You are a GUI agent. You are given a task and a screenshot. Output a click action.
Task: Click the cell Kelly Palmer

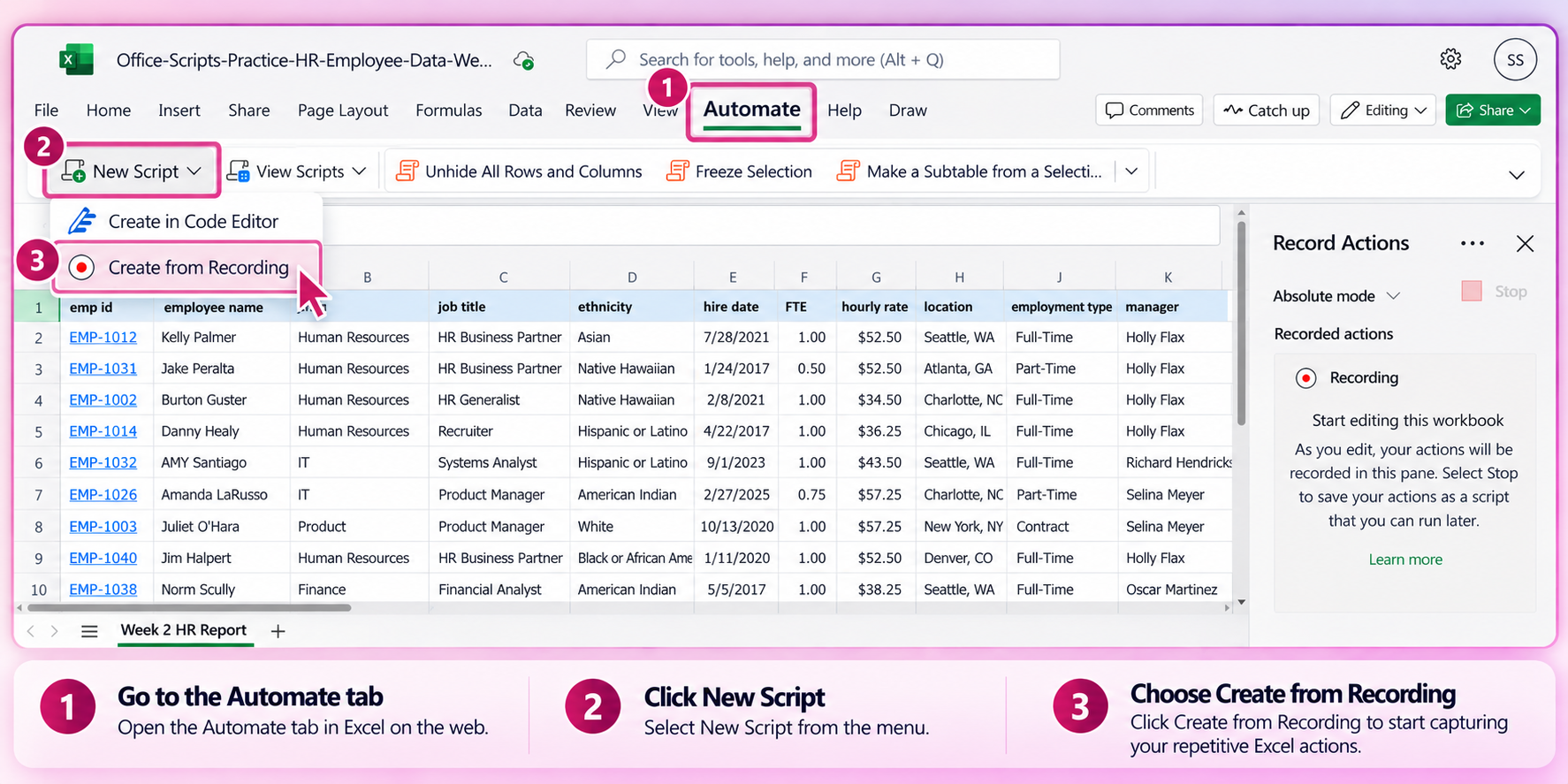point(222,337)
